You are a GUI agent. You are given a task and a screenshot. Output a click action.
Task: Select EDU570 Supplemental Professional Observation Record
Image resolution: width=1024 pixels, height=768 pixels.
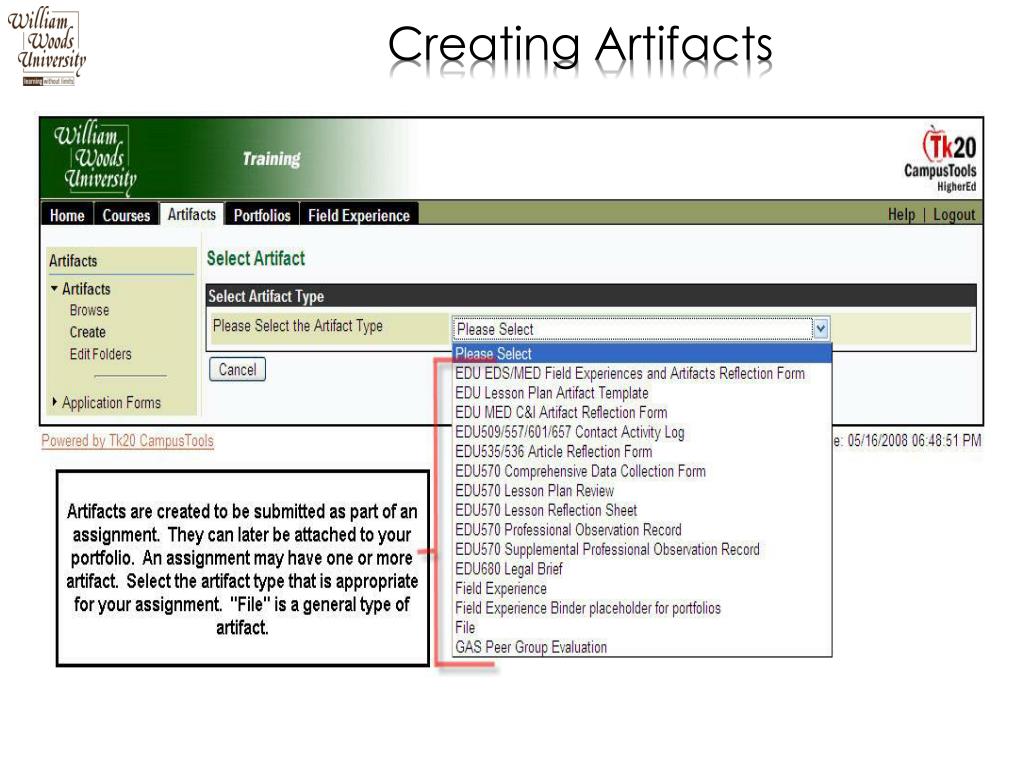(642, 549)
